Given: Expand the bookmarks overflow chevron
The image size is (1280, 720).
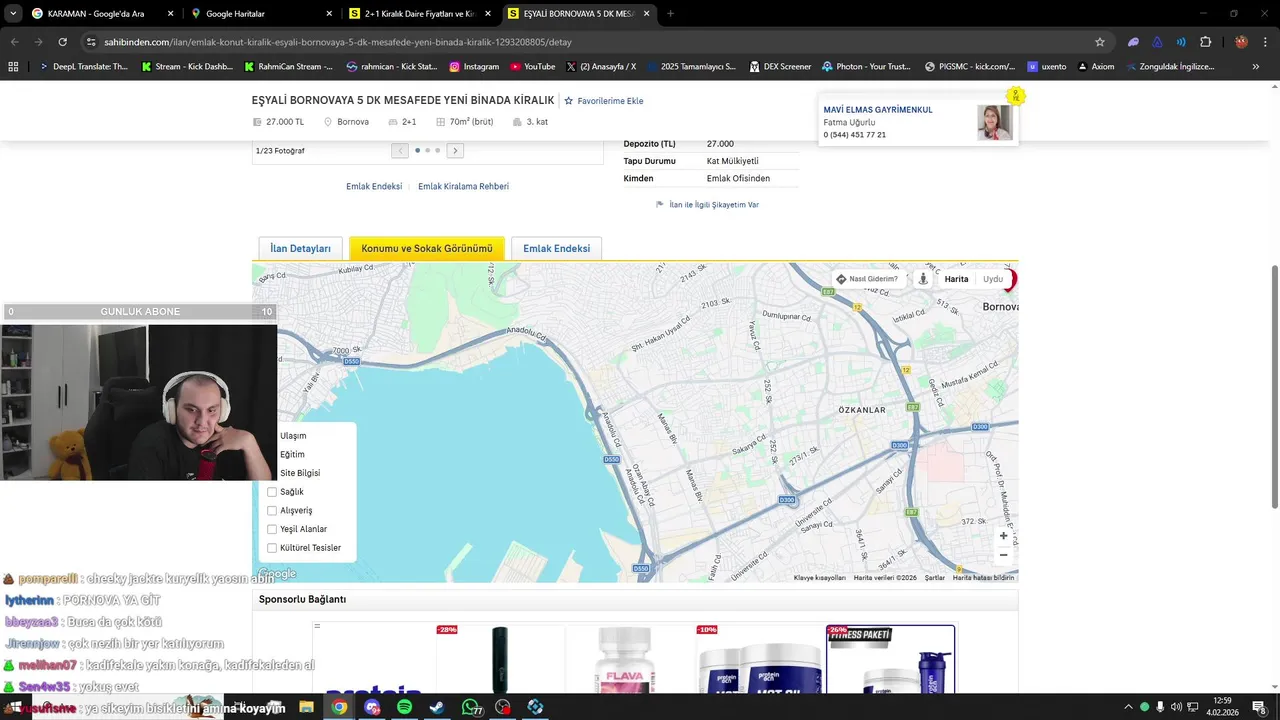Looking at the screenshot, I should point(1255,67).
